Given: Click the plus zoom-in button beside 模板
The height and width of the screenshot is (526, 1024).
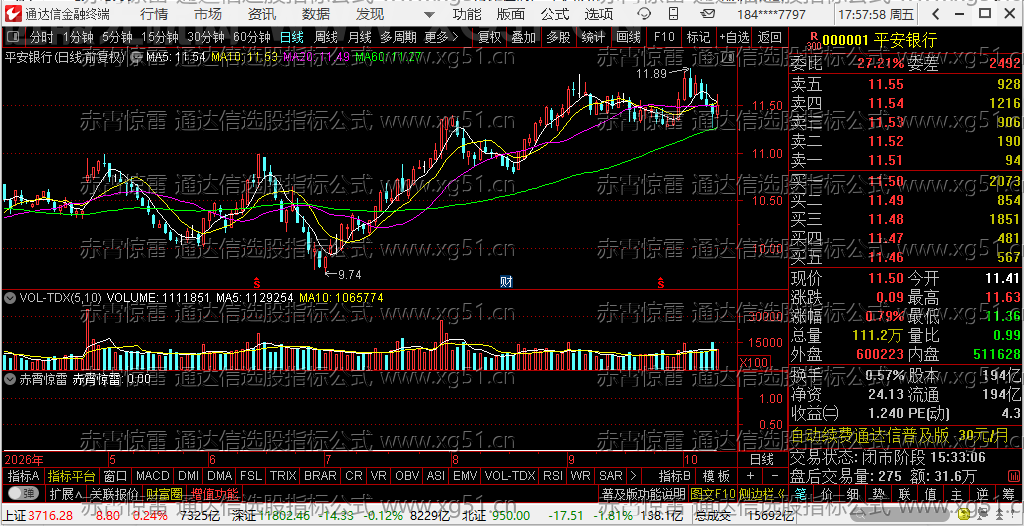Looking at the screenshot, I should point(750,476).
